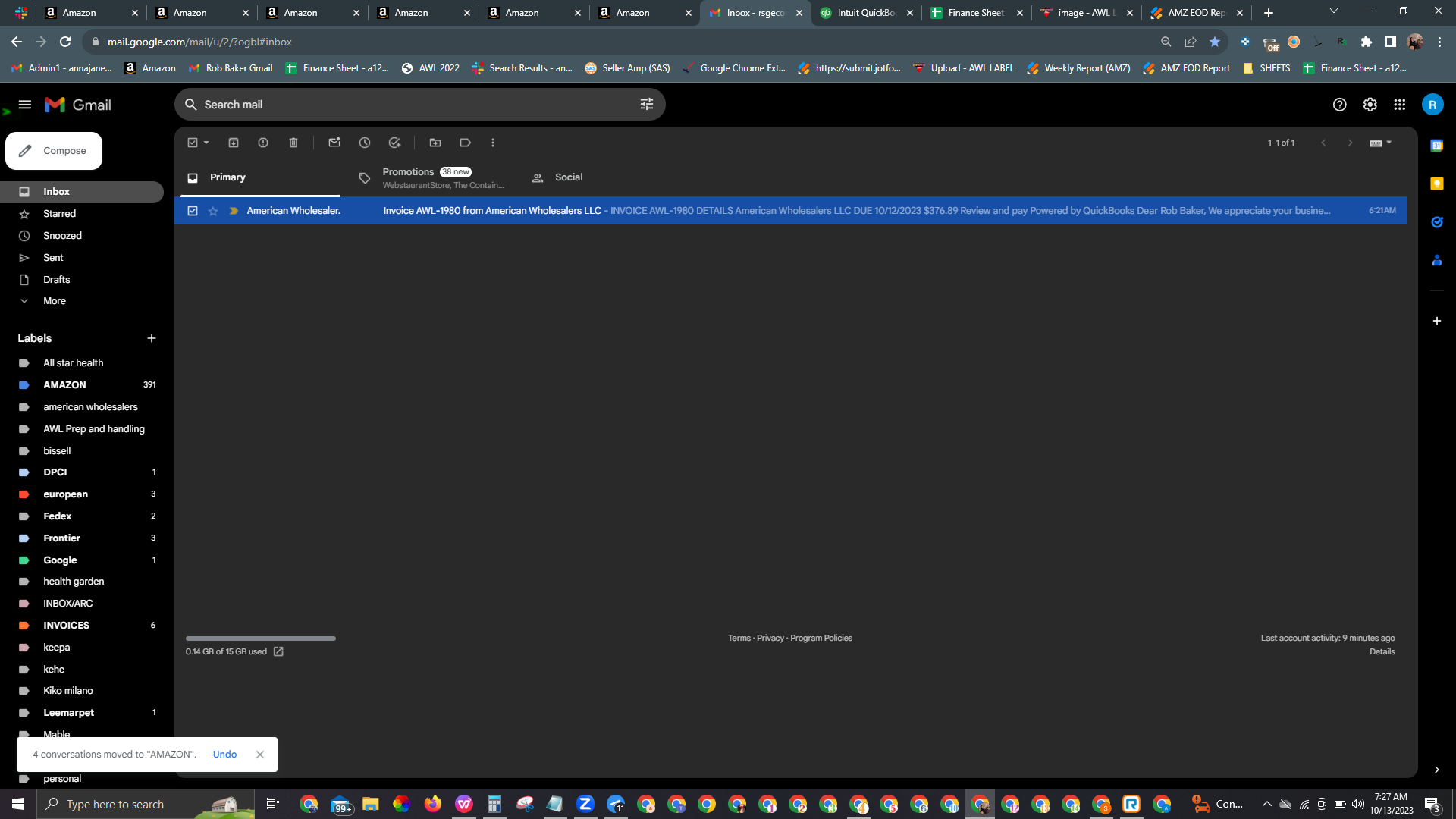Open the Google apps grid
1456x819 pixels.
(x=1400, y=105)
